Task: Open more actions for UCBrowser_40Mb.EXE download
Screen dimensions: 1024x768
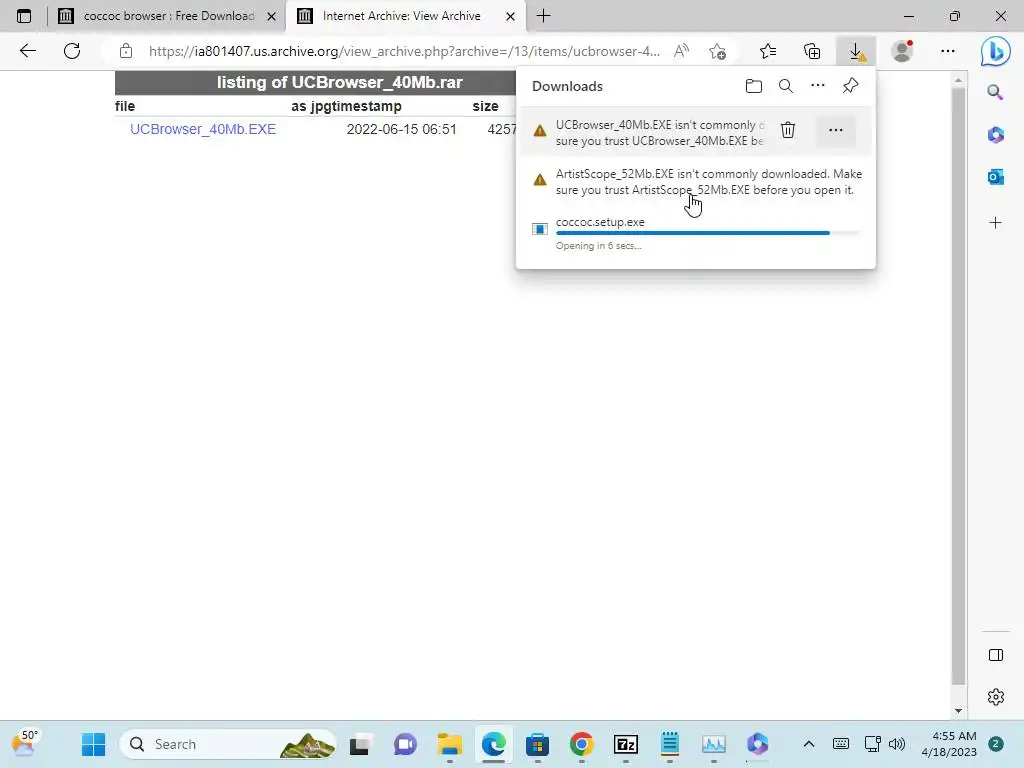Action: tap(836, 130)
